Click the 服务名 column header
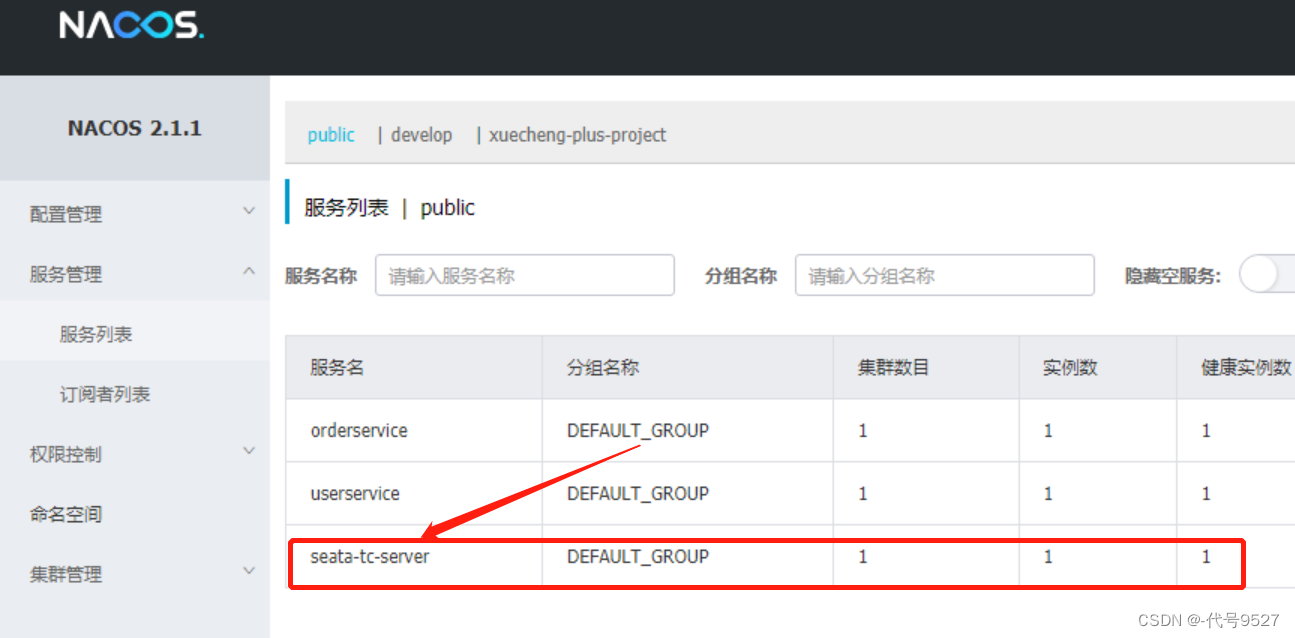This screenshot has height=638, width=1295. (x=337, y=368)
